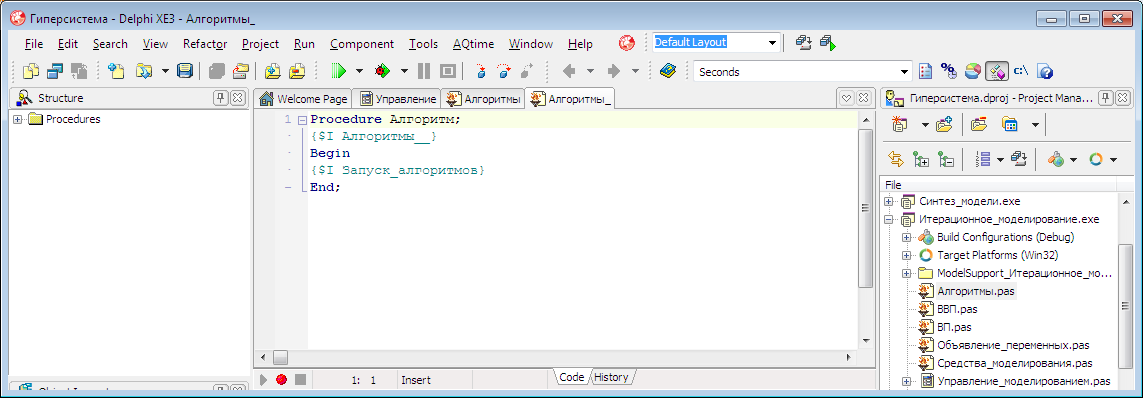Pin the Project Manager panel
The width and height of the screenshot is (1143, 398).
click(1106, 98)
